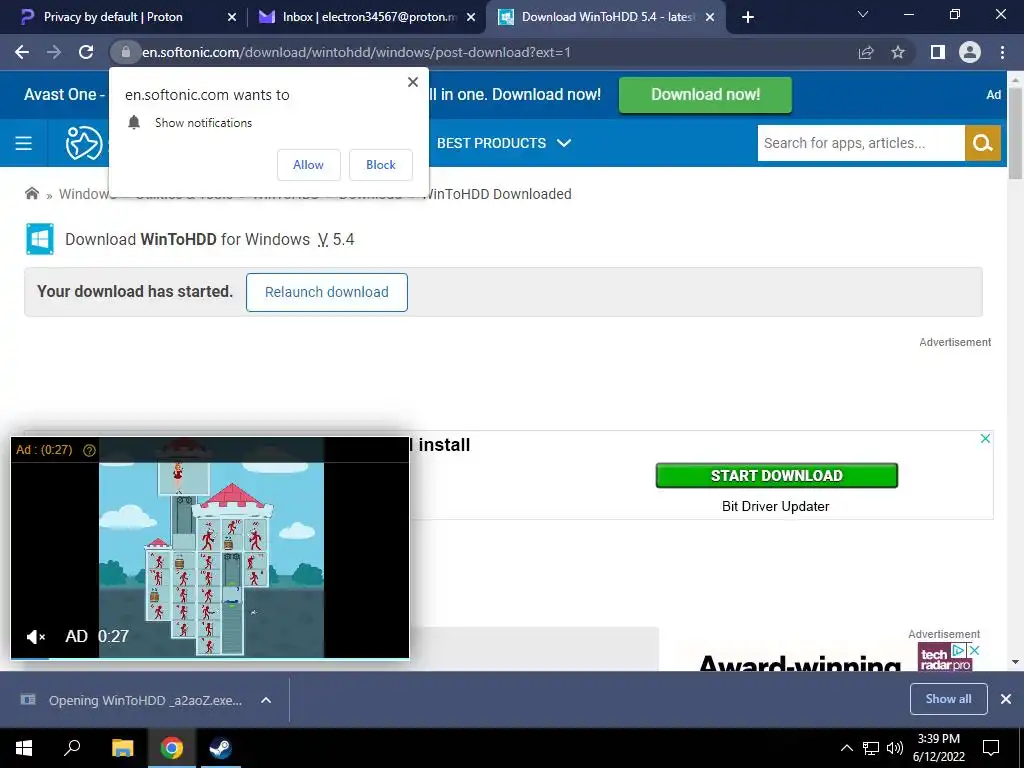Click Bit Driver Updater text

click(776, 506)
